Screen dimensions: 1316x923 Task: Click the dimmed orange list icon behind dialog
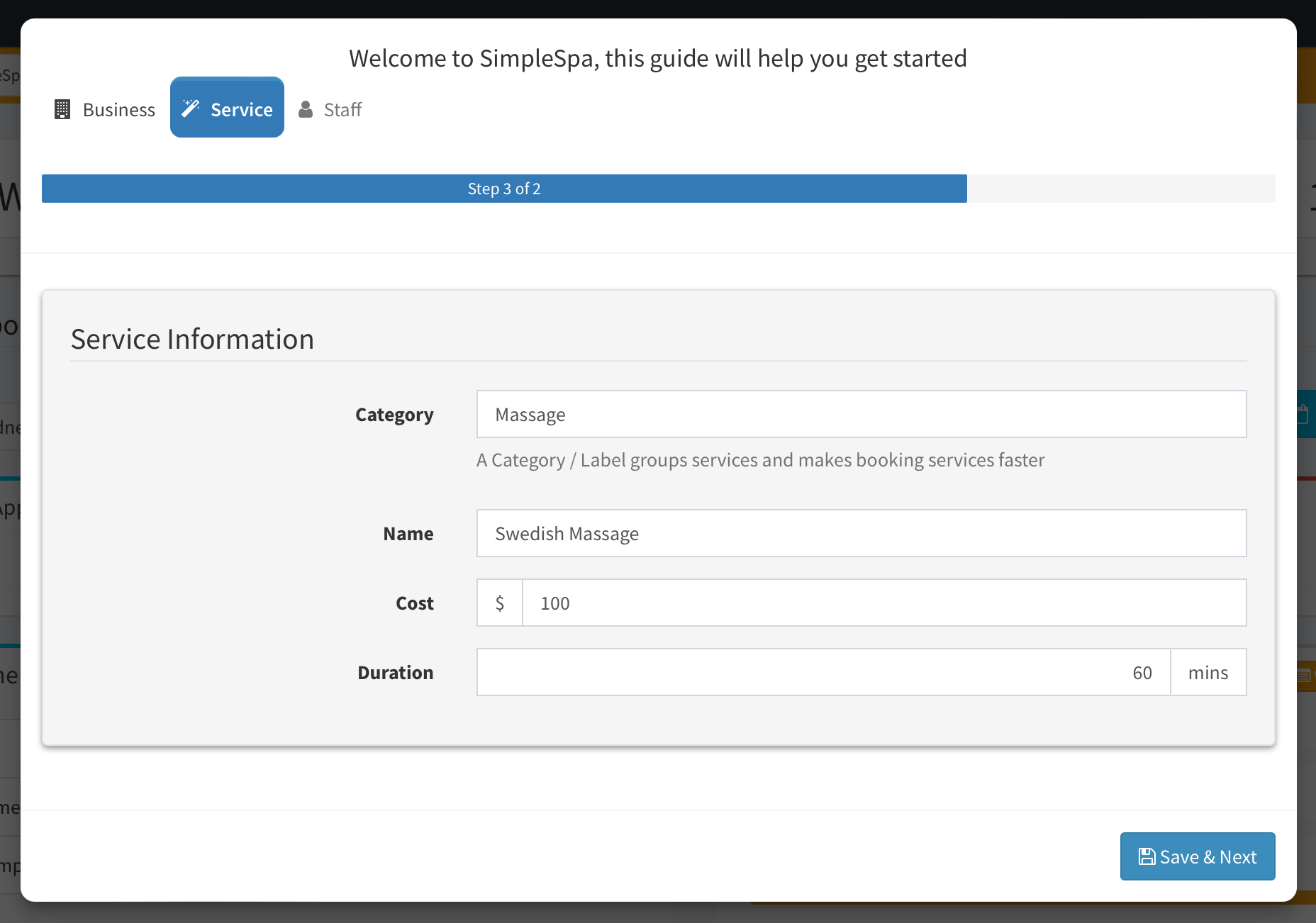pos(1305,676)
